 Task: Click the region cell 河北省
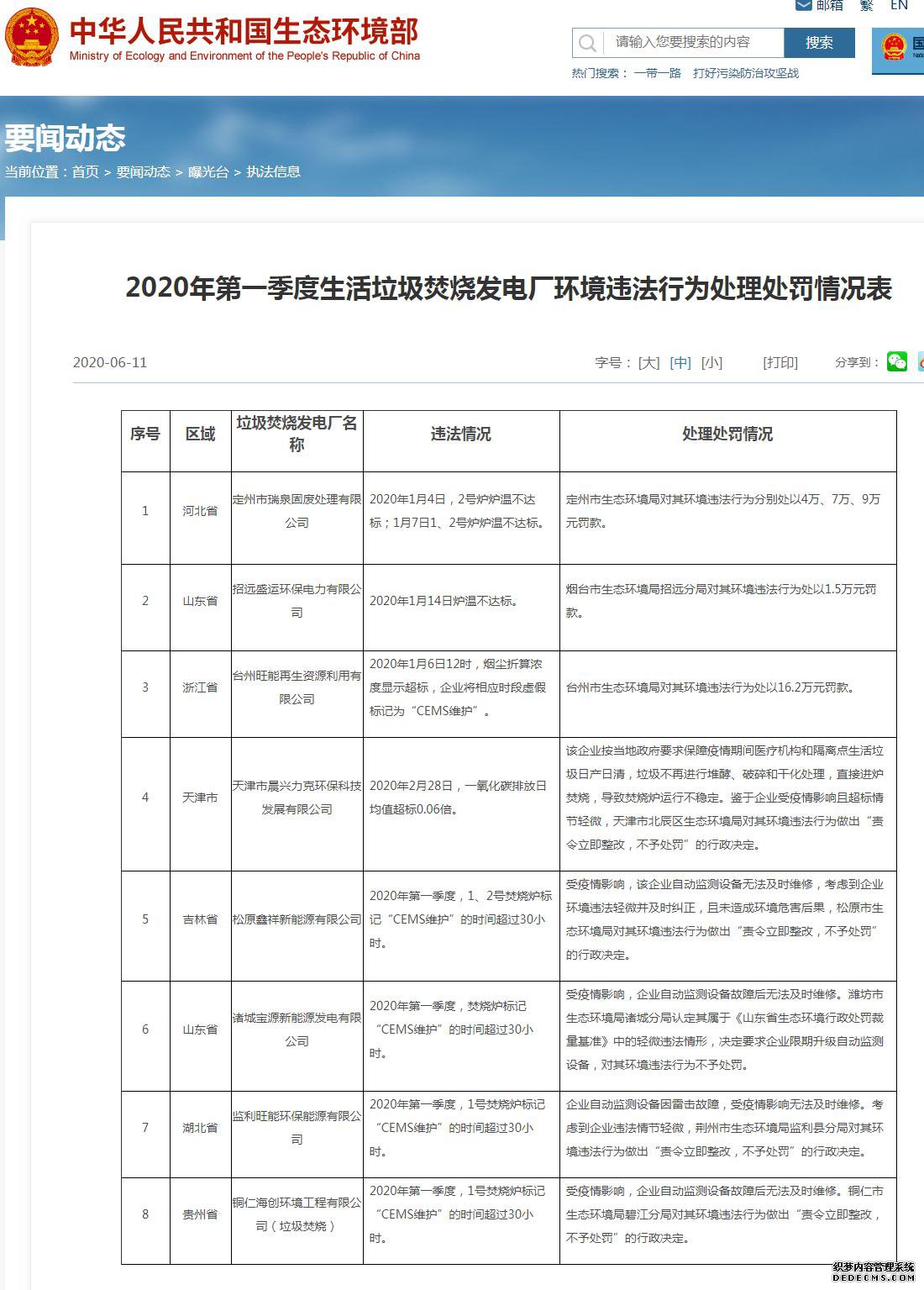[x=200, y=511]
